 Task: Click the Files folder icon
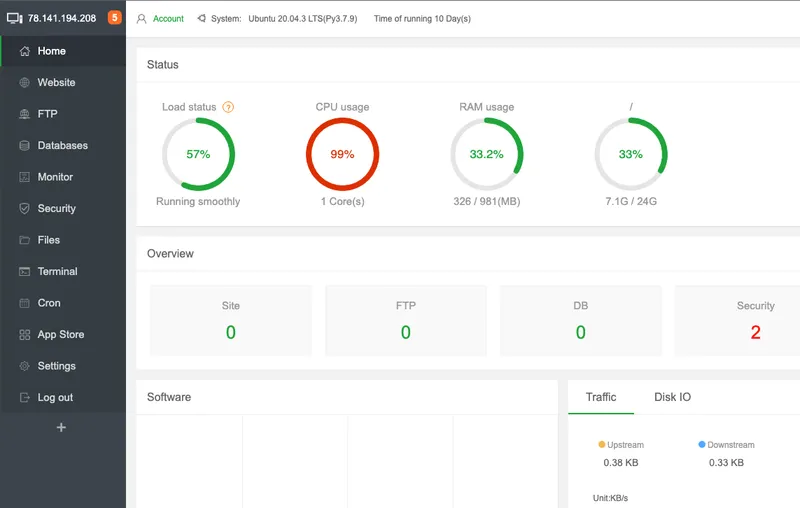tap(25, 240)
